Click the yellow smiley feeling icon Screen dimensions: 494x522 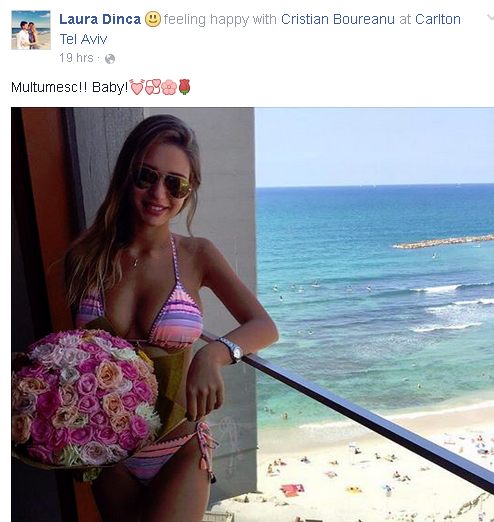[x=153, y=19]
